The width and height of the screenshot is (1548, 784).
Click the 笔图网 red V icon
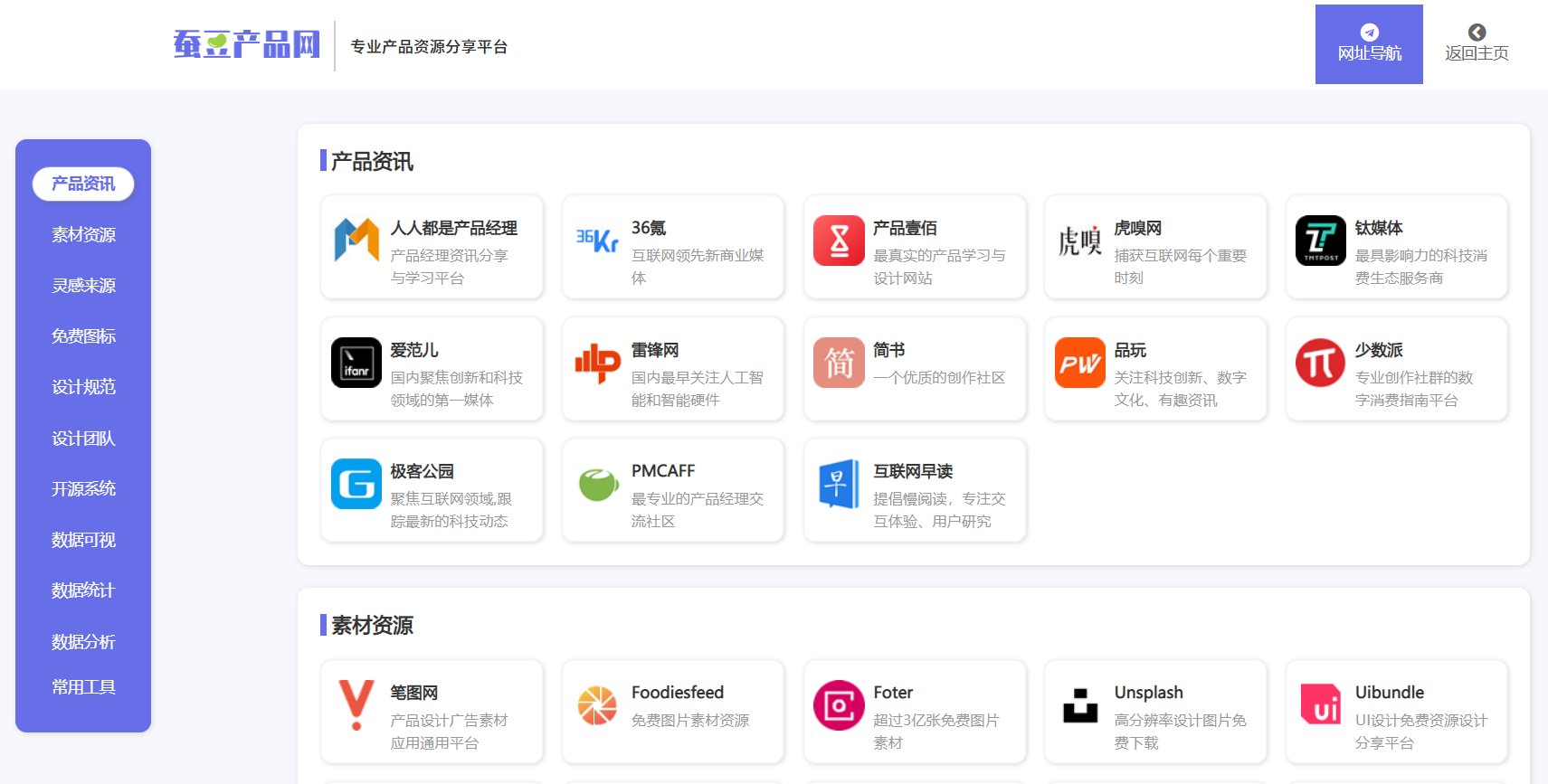click(356, 705)
